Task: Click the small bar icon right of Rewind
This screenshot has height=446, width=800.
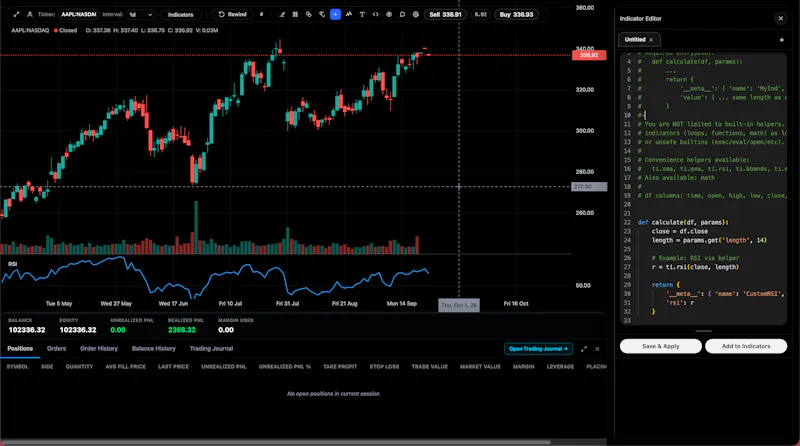Action: (261, 14)
